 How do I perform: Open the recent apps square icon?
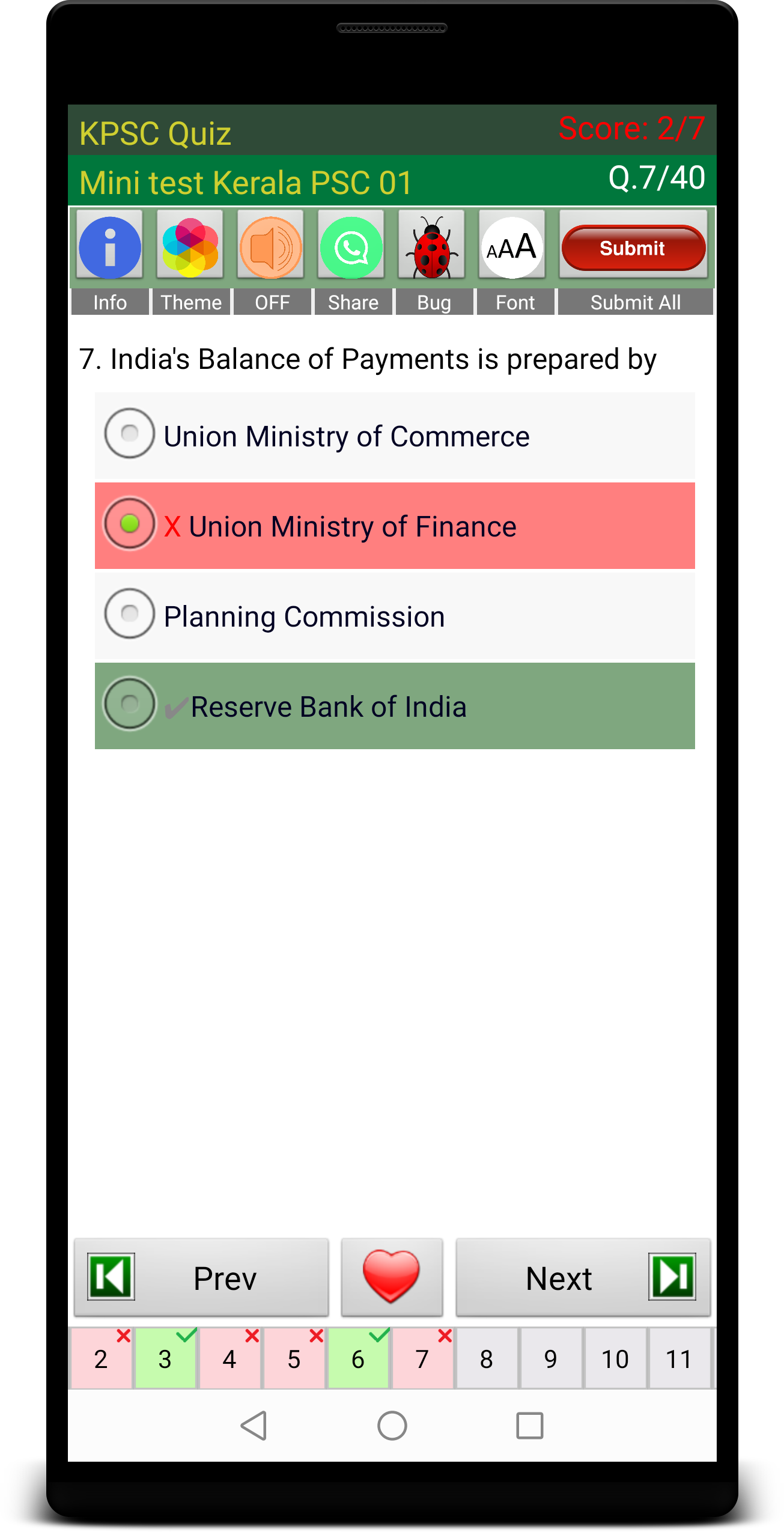coord(529,1425)
